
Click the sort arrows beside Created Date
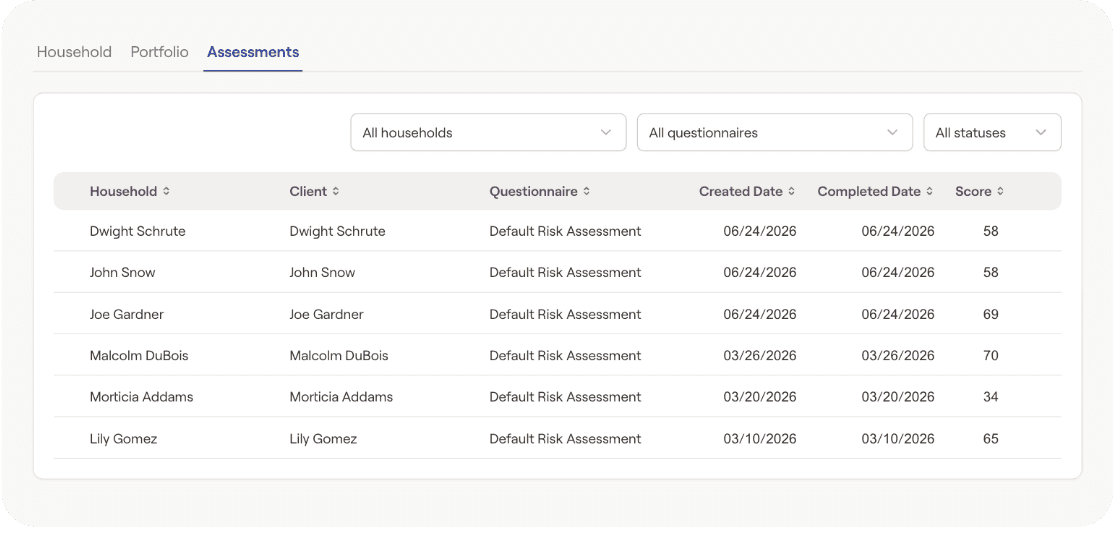tap(791, 191)
